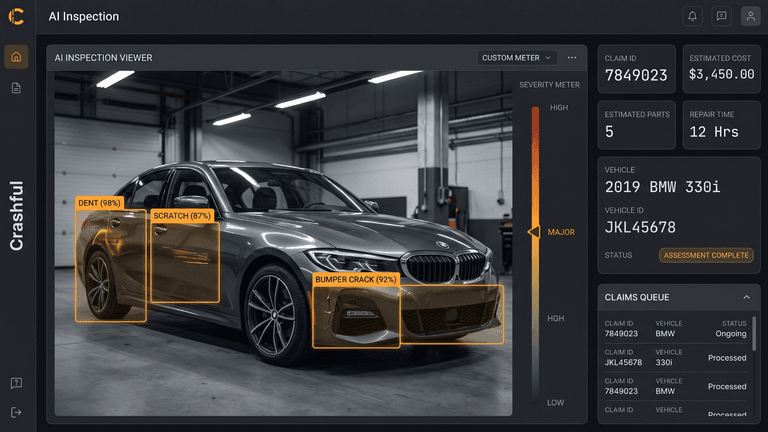Click the SEVERITY METER label
This screenshot has width=768, height=432.
[549, 85]
